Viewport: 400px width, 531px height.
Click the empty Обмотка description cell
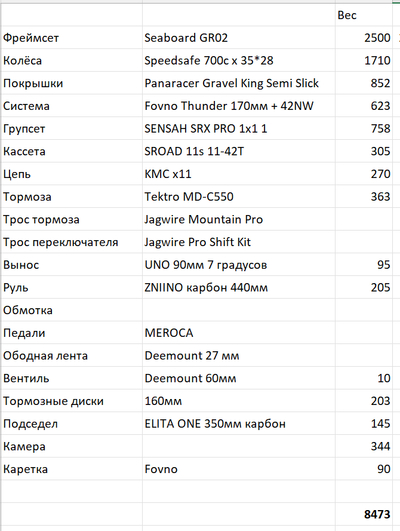coord(239,310)
